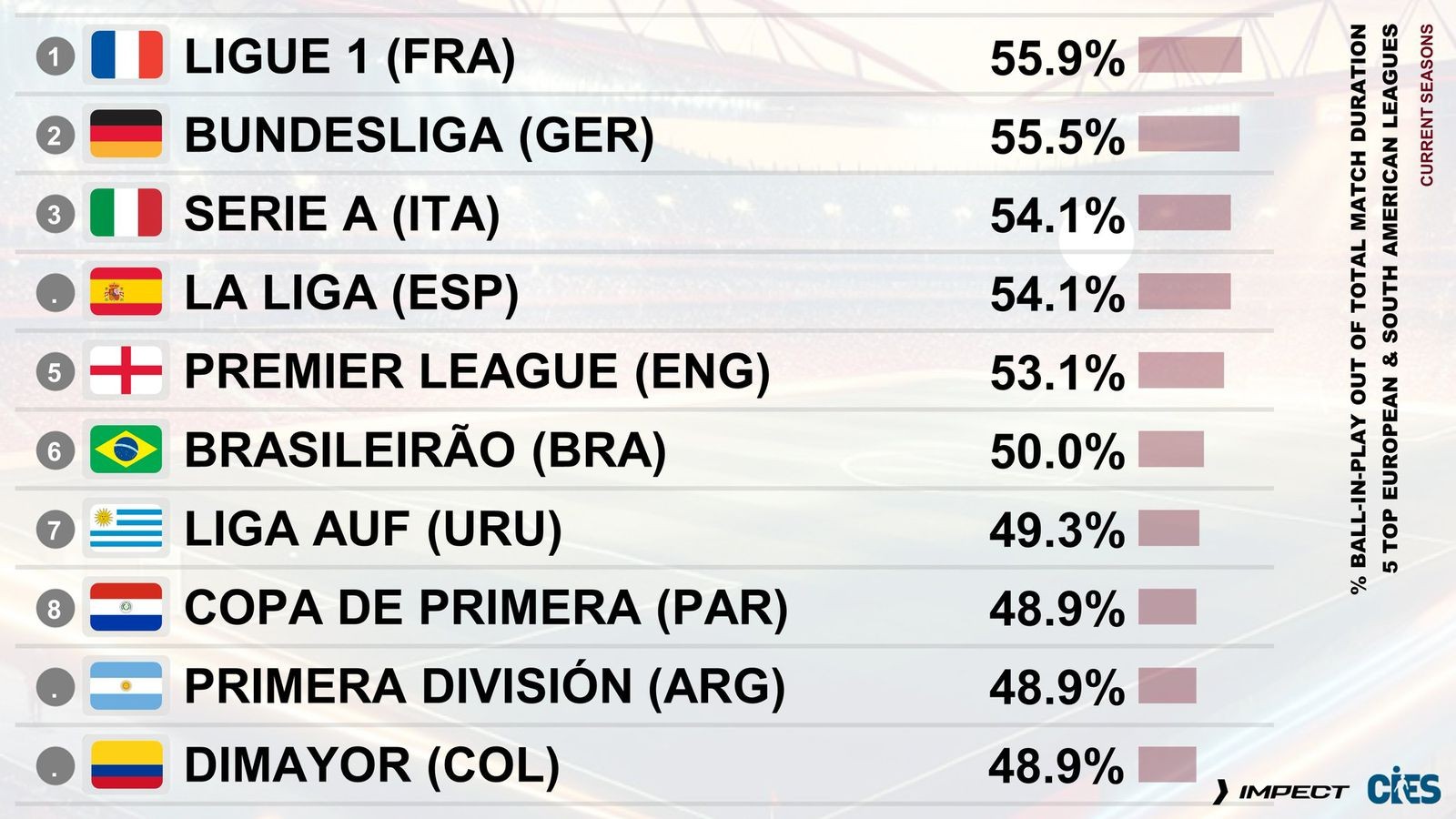Image resolution: width=1456 pixels, height=819 pixels.
Task: Click the IMPECT logo
Action: (x=1281, y=793)
